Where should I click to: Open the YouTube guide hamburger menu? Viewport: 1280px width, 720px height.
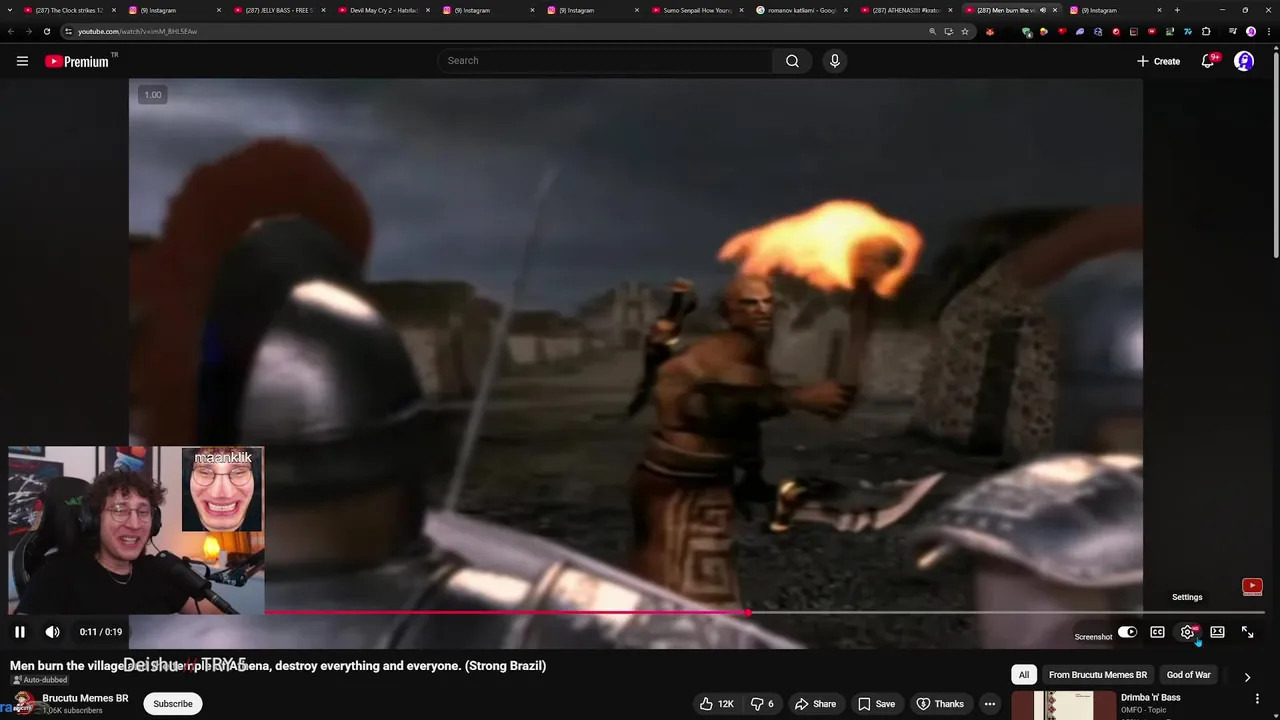pos(22,61)
